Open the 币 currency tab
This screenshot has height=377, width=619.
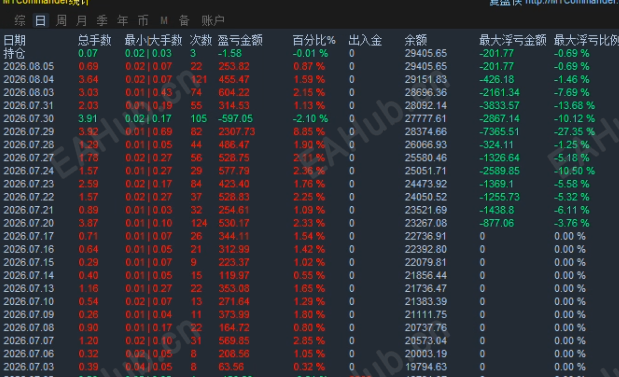coord(143,20)
